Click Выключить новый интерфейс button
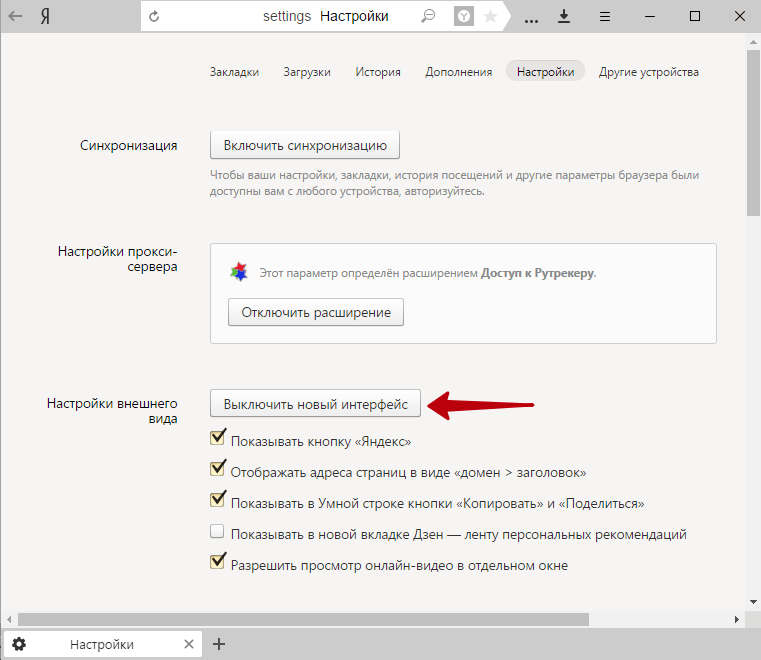 pos(315,403)
